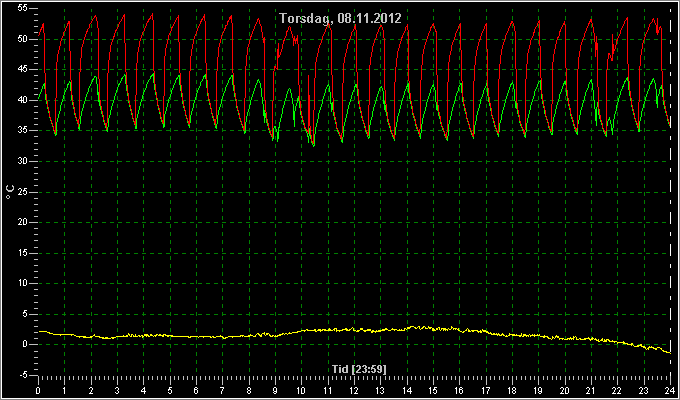Viewport: 680px width, 400px height.
Task: Click the 20 value on temperature axis
Action: pyautogui.click(x=22, y=223)
